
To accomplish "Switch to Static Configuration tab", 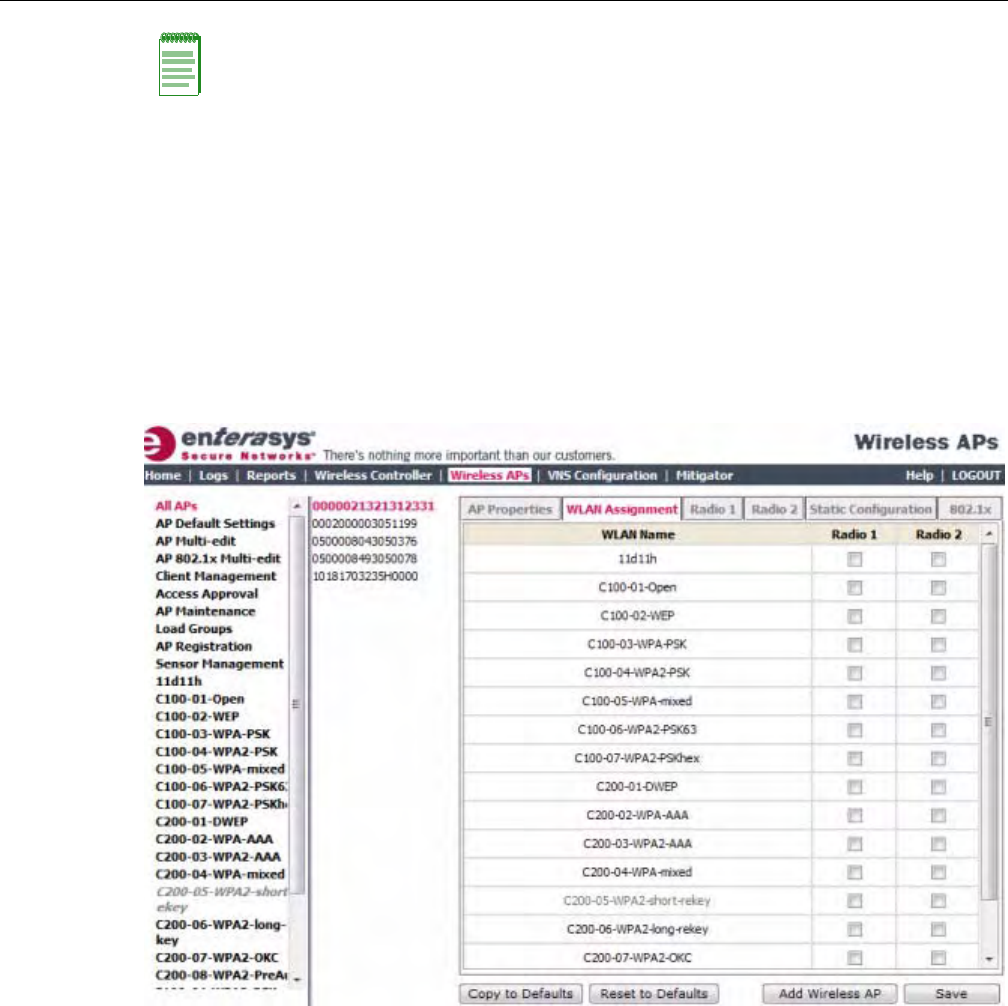I will click(x=870, y=509).
